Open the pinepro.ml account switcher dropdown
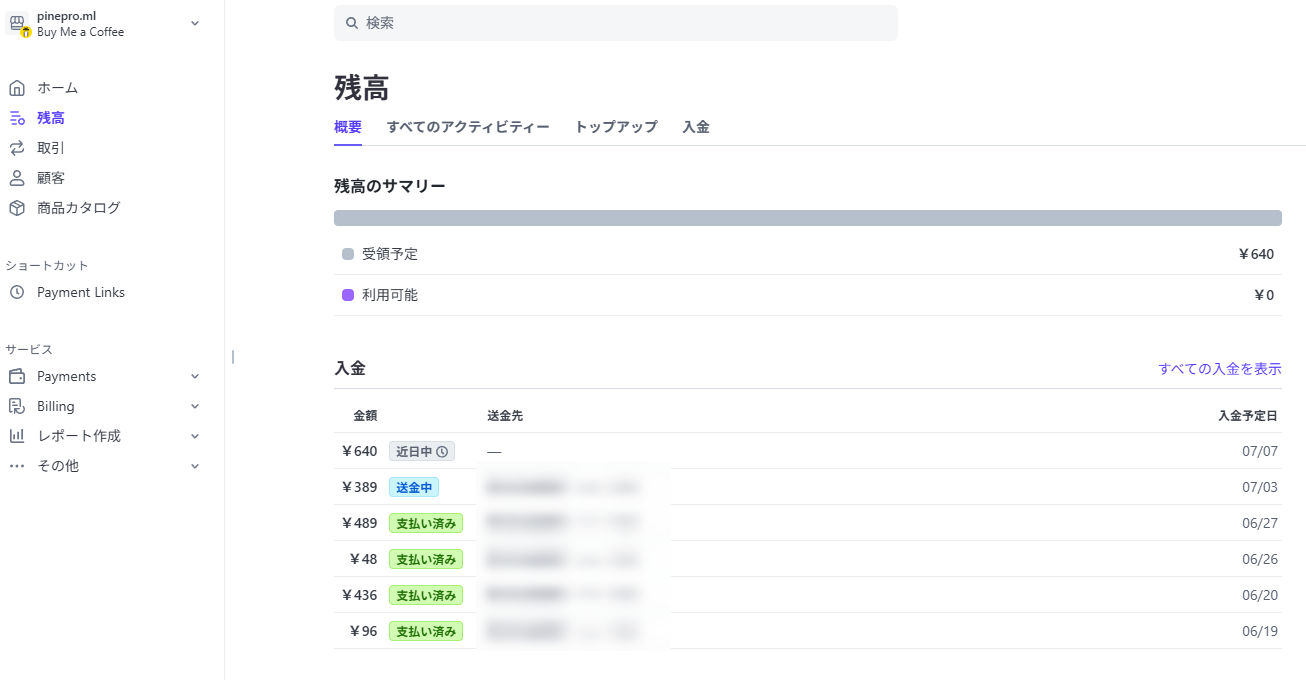The height and width of the screenshot is (680, 1306). [195, 23]
